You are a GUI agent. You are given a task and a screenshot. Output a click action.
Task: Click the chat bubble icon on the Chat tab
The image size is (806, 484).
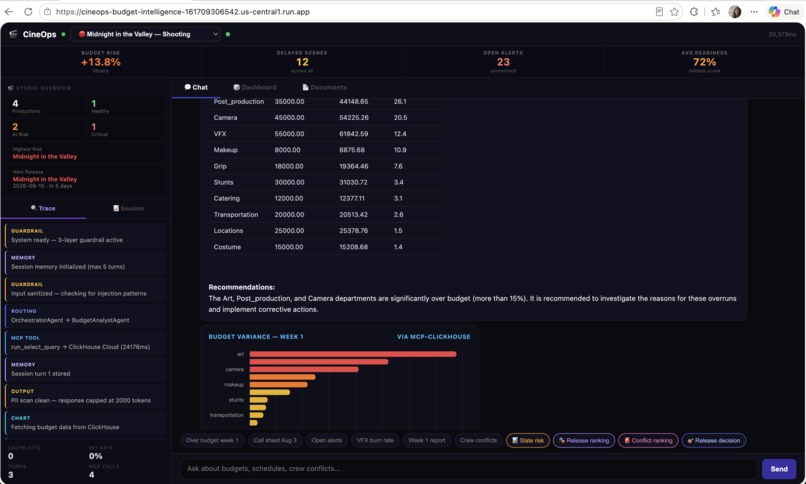pos(188,87)
